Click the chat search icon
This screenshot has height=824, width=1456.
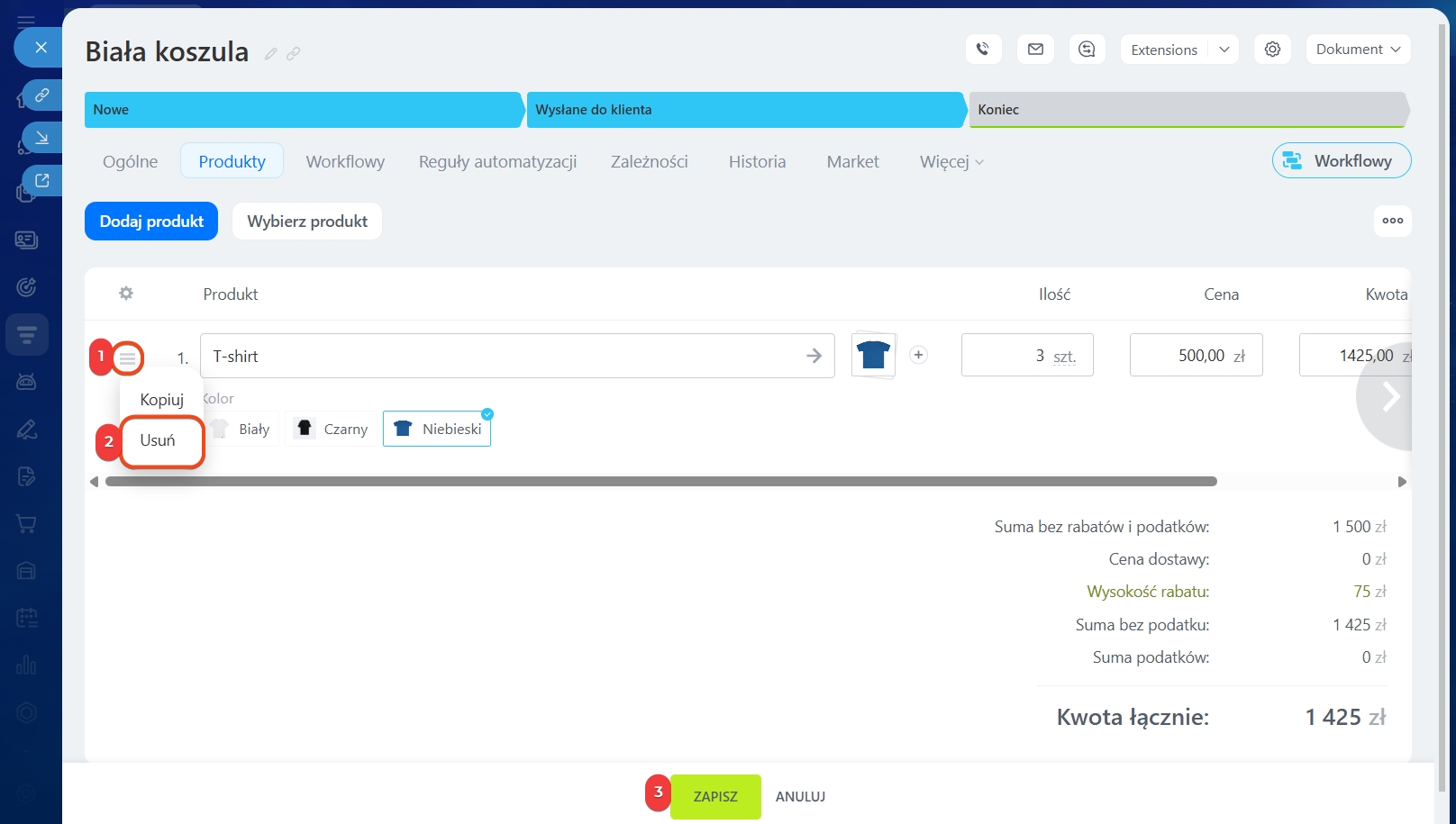(1087, 50)
